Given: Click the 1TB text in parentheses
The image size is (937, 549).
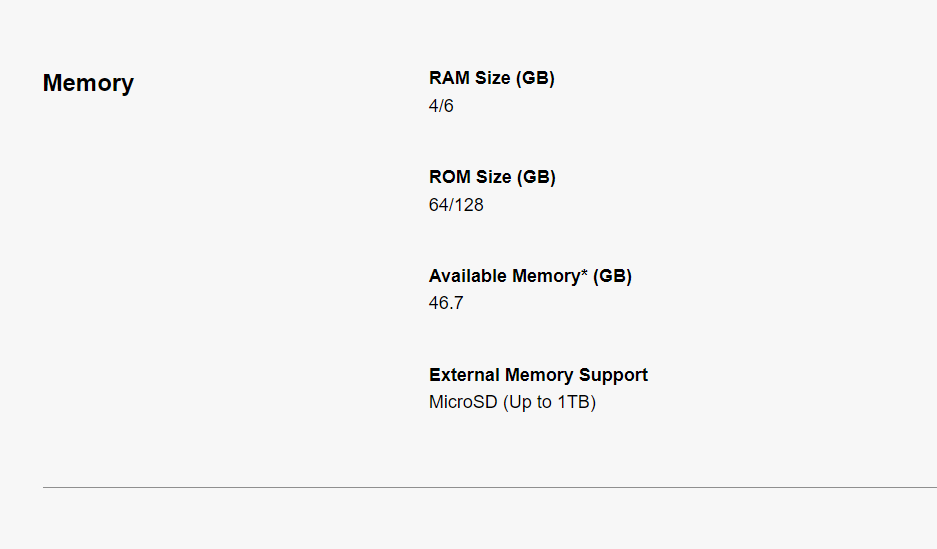Looking at the screenshot, I should coord(574,403).
